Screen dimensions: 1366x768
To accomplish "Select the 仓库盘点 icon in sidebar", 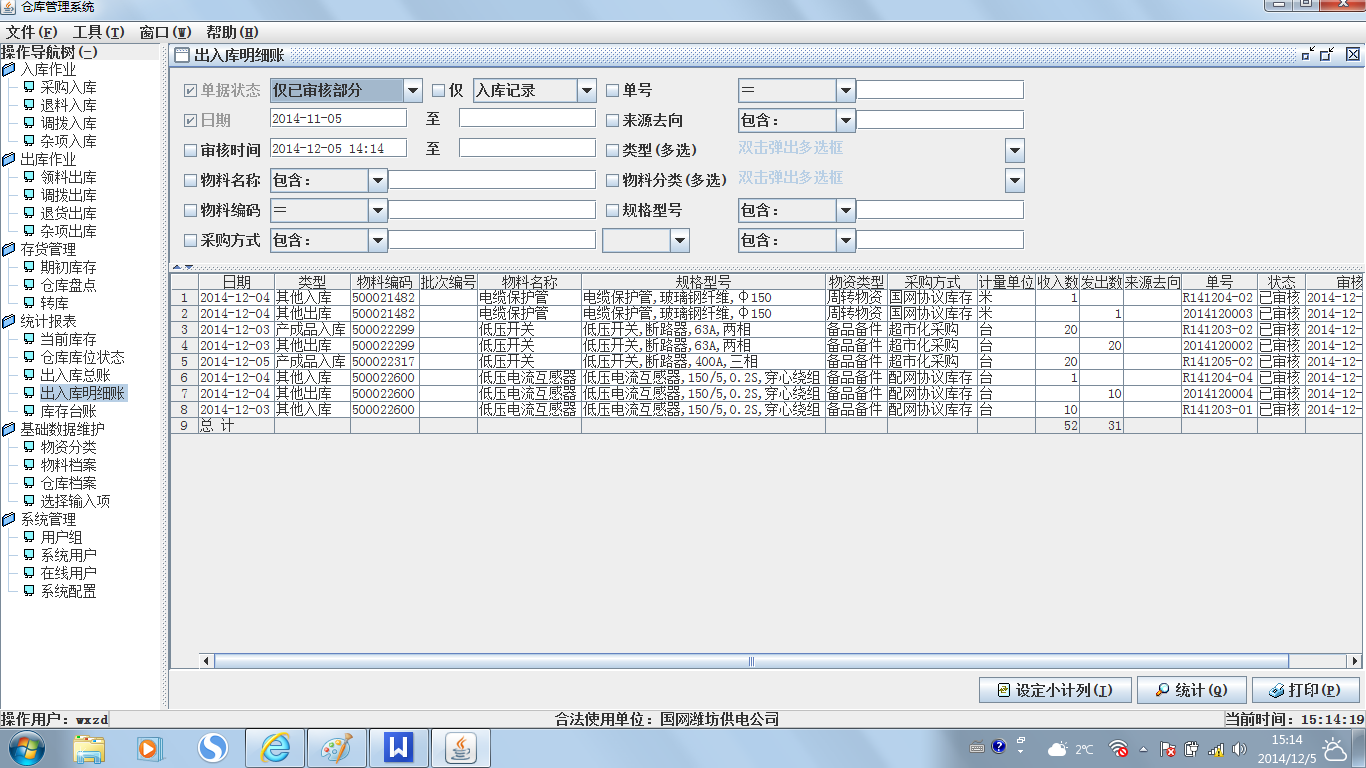I will click(x=29, y=285).
